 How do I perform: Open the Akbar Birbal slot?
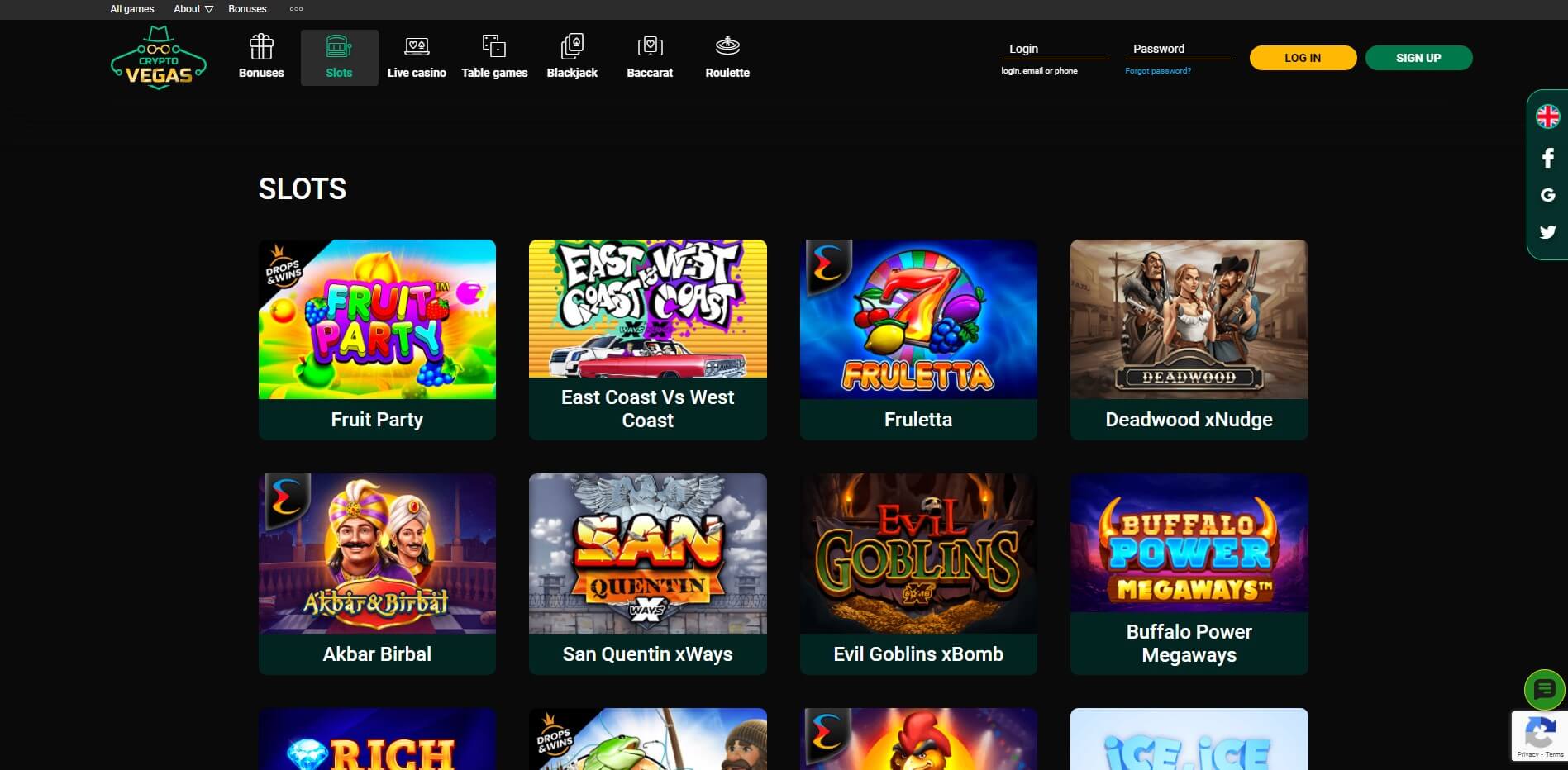click(377, 573)
